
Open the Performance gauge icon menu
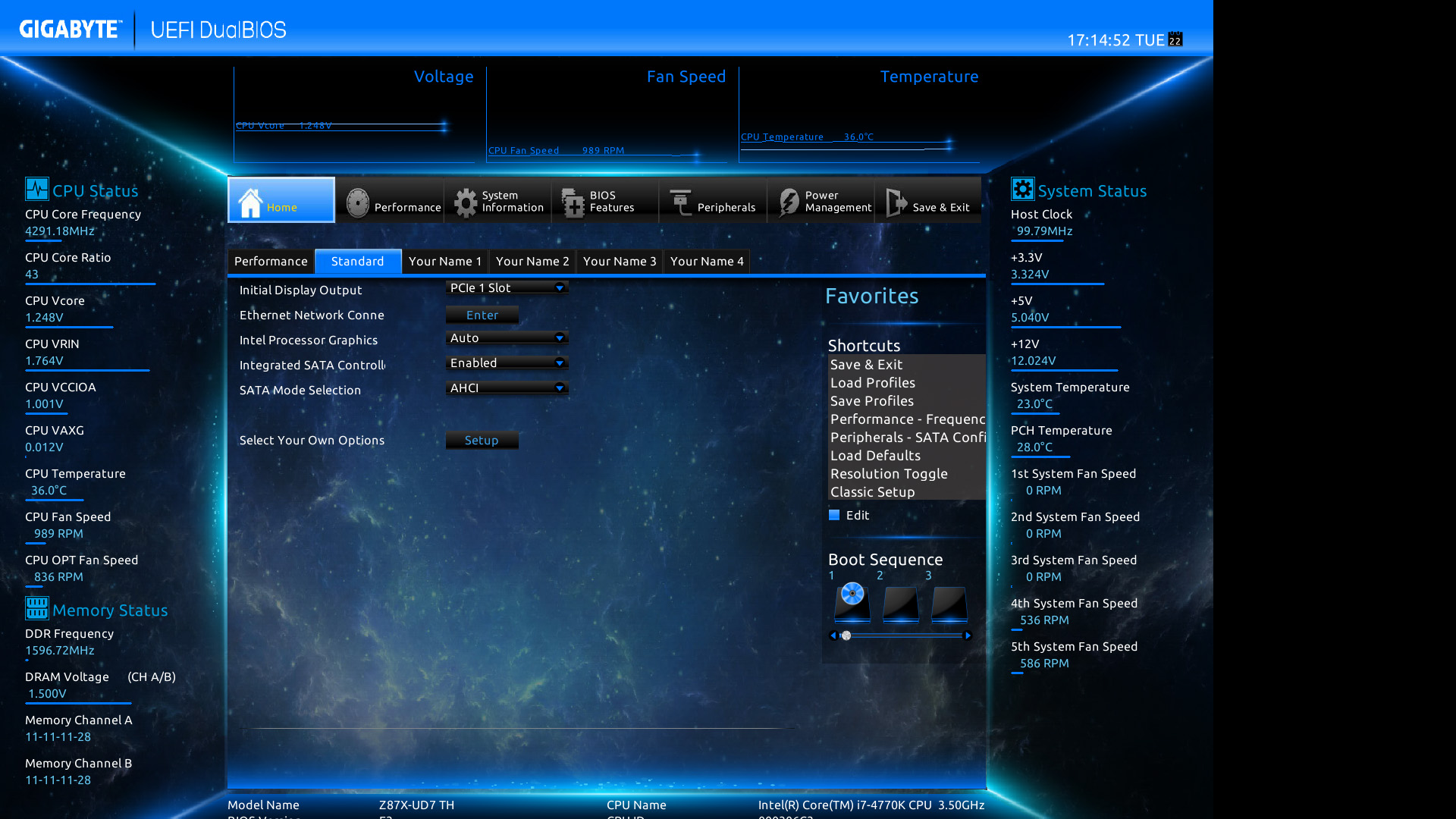[x=357, y=202]
